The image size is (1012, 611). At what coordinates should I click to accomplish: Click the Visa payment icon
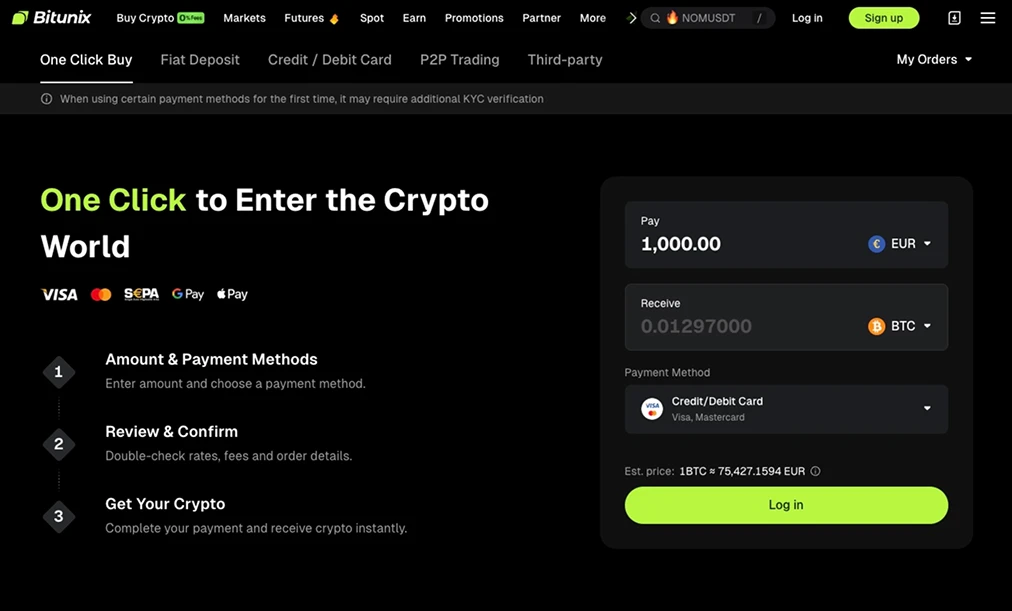pos(58,294)
